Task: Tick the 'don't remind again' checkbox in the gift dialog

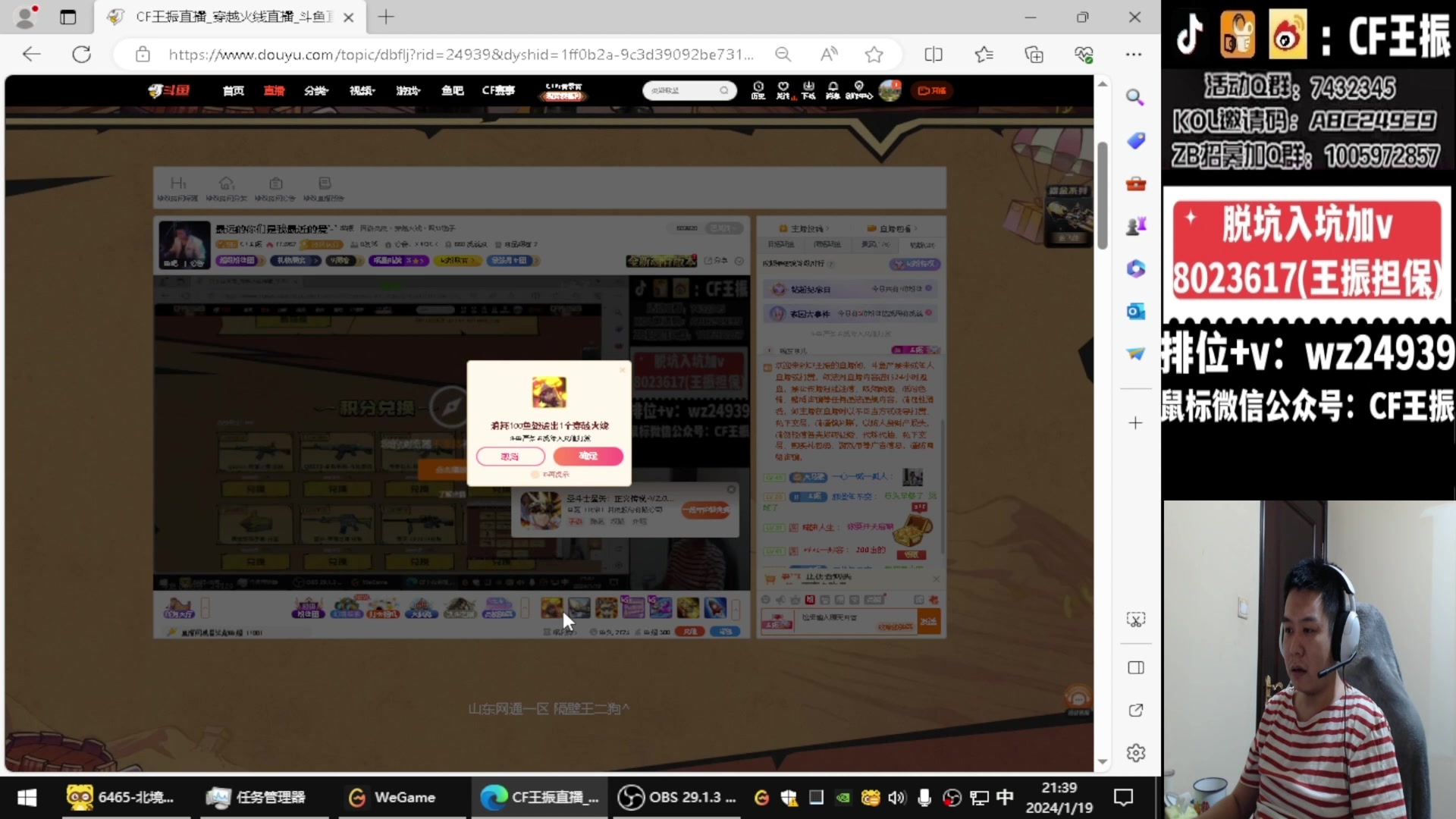Action: coord(535,475)
